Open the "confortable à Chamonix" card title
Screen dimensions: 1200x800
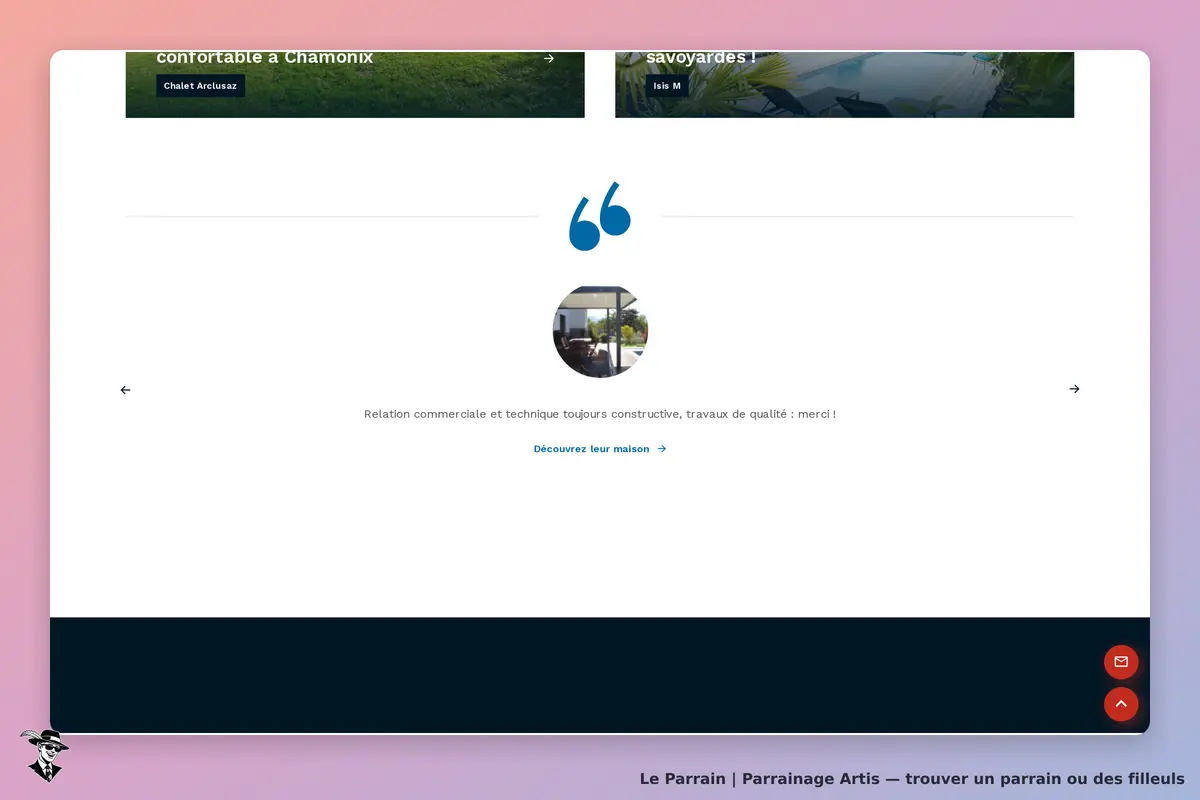pyautogui.click(x=265, y=58)
